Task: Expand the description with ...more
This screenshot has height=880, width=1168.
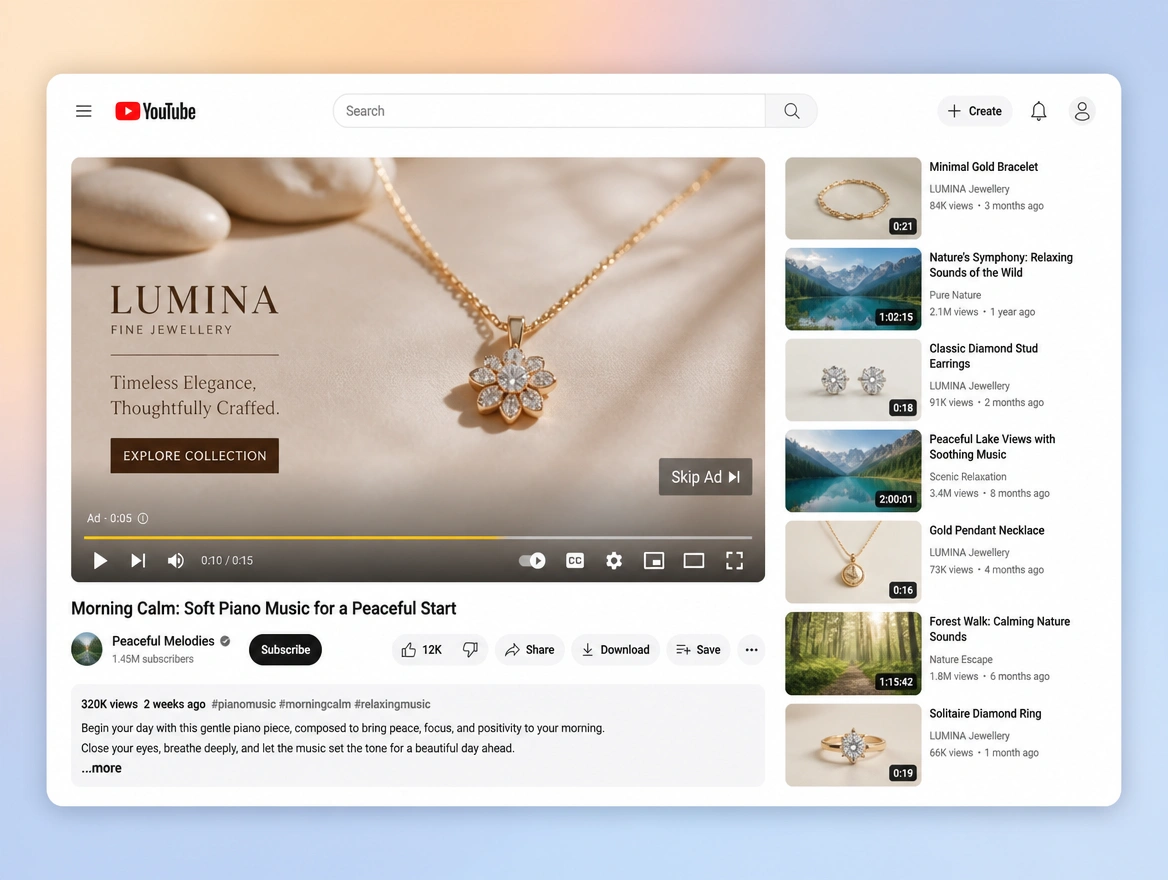Action: click(x=101, y=768)
